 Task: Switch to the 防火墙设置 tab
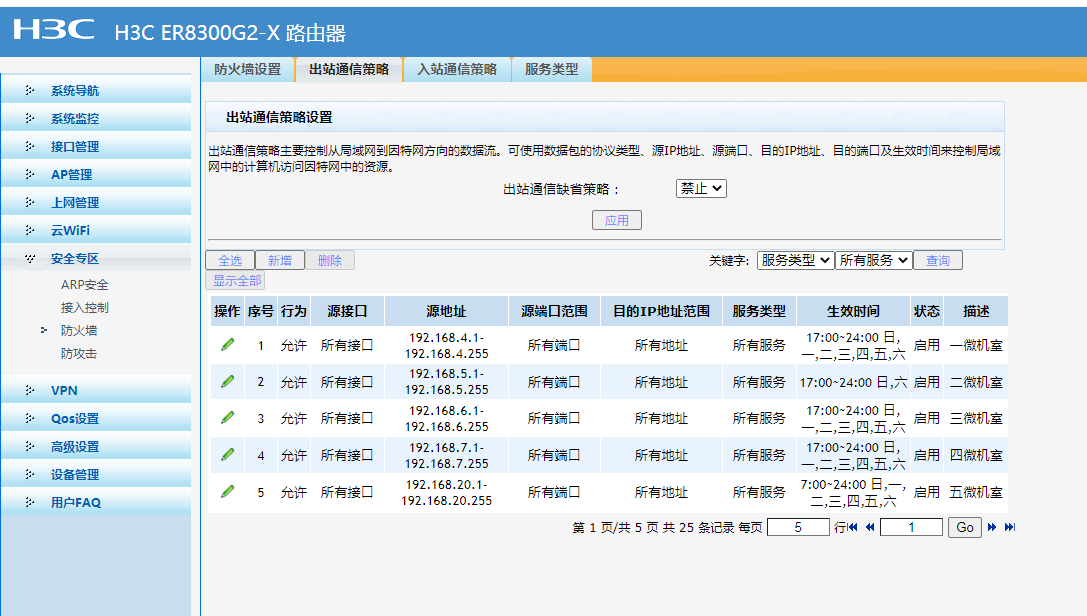pos(247,69)
